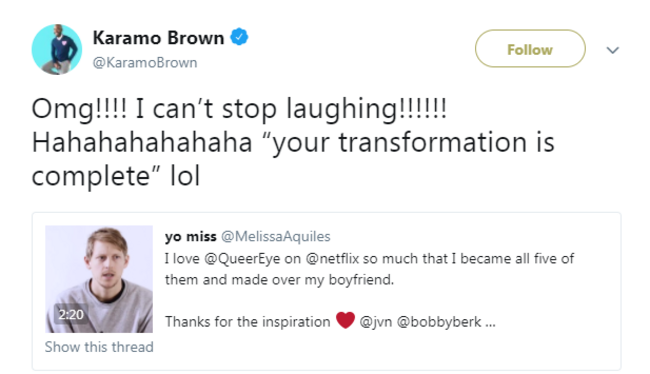Visit the @KaramoBrown handle
The height and width of the screenshot is (374, 650).
[x=145, y=63]
